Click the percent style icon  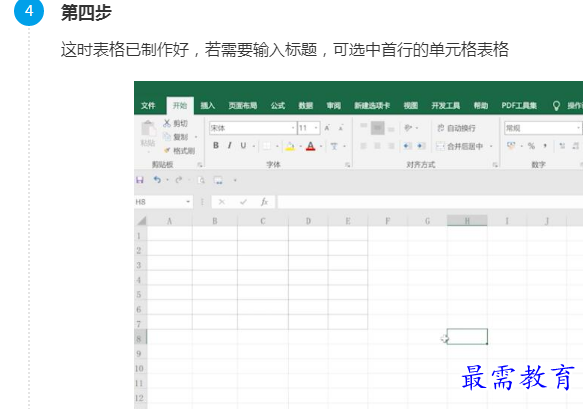click(x=531, y=146)
